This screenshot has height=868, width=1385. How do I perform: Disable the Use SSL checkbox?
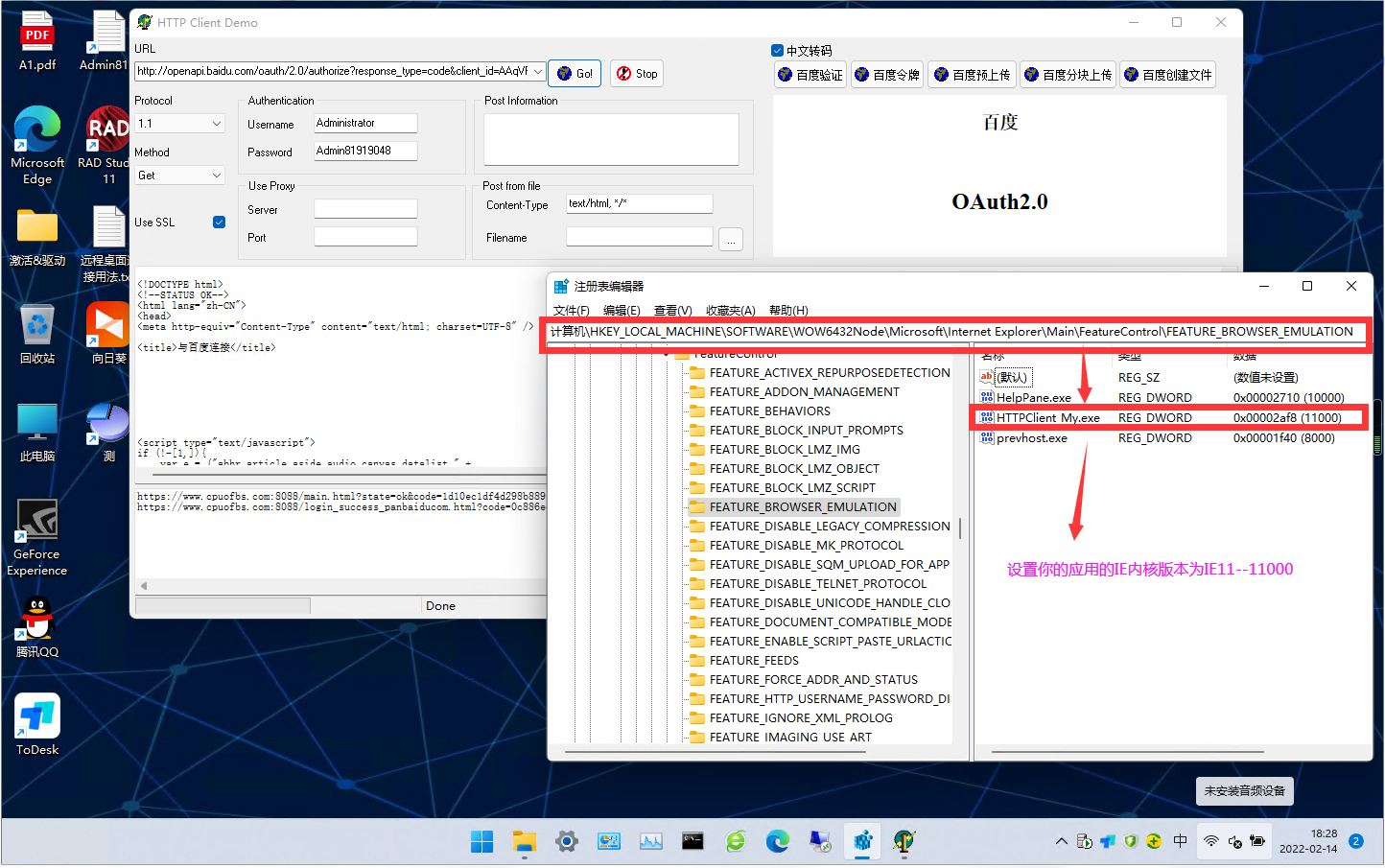pos(219,222)
